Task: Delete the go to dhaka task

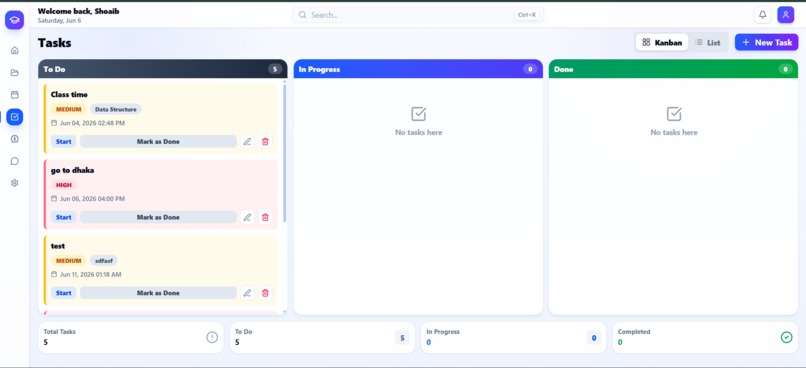Action: coord(265,217)
